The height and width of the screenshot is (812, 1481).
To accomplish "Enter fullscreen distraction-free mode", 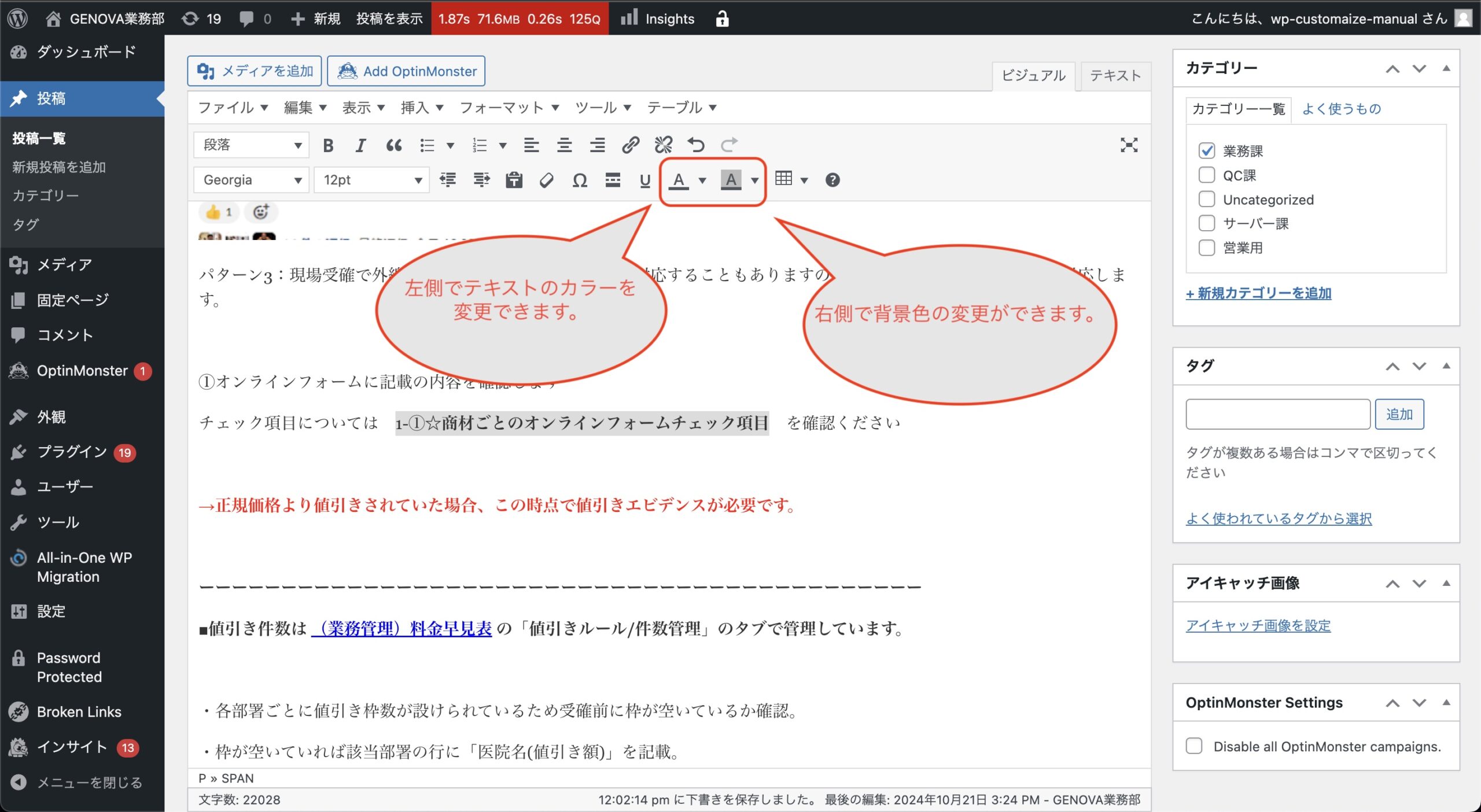I will tap(1128, 145).
